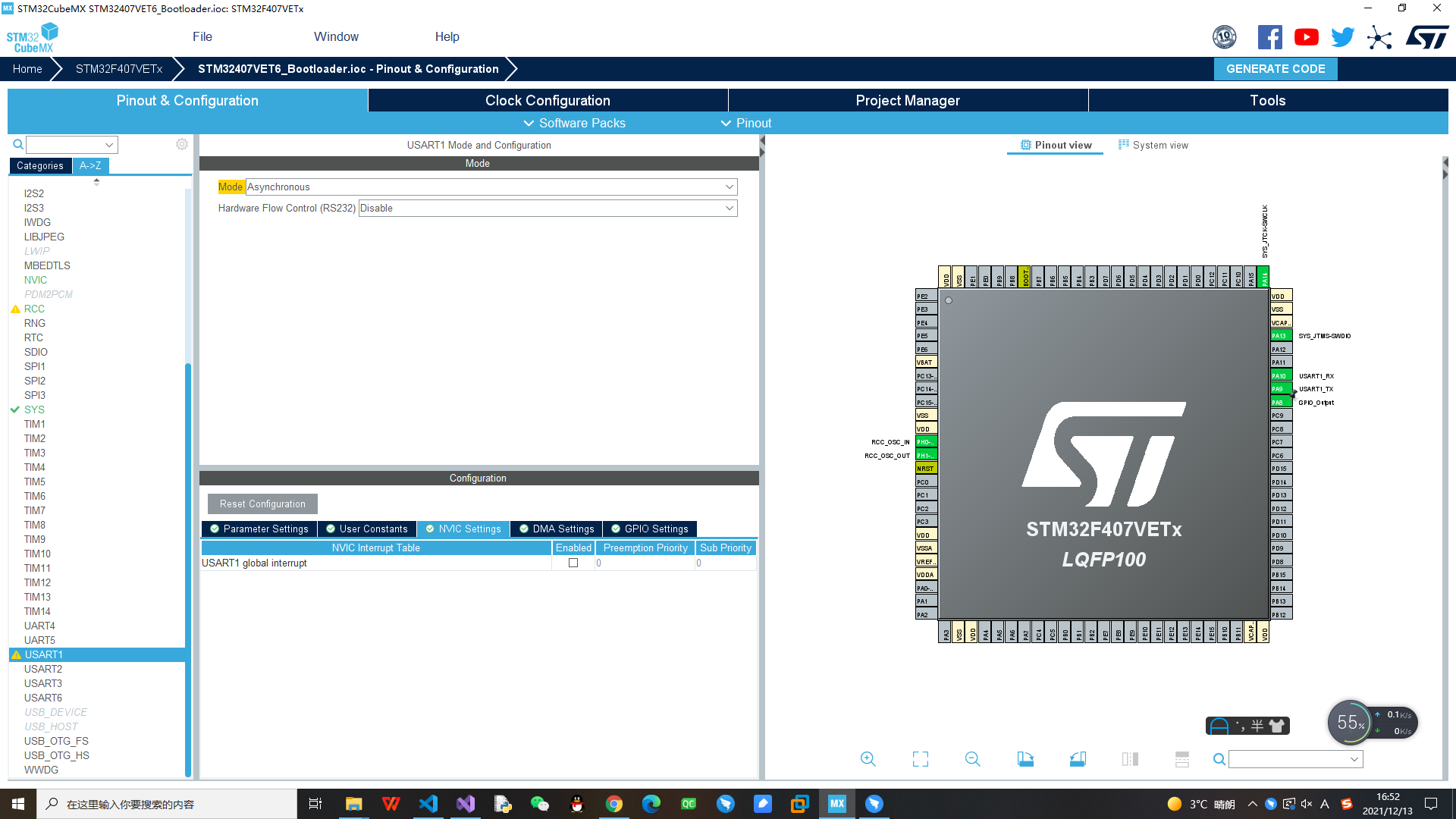Image resolution: width=1456 pixels, height=819 pixels.
Task: Enable the USART1 global interrupt checkbox
Action: click(573, 563)
